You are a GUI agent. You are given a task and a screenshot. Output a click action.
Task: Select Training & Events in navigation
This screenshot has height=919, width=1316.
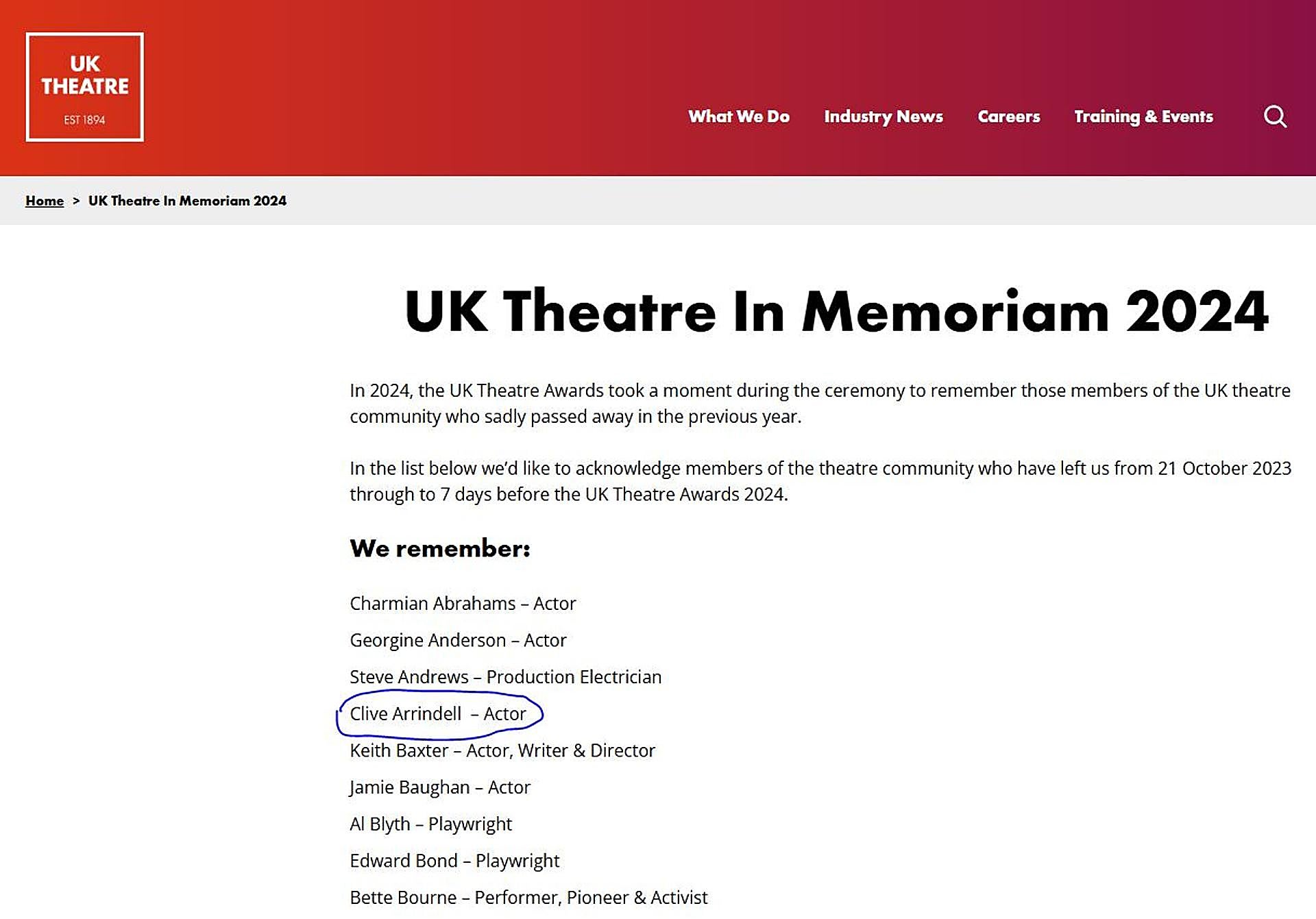(x=1143, y=117)
